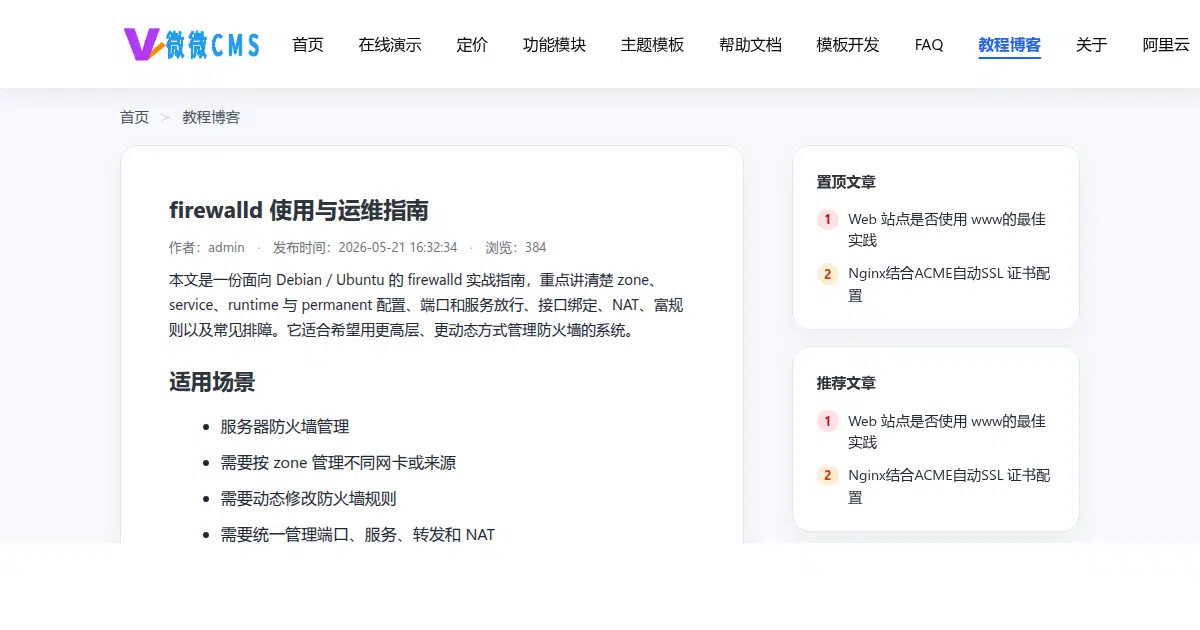1200x630 pixels.
Task: Click list item 需要动态修改防火墙规则
Action: click(x=308, y=498)
